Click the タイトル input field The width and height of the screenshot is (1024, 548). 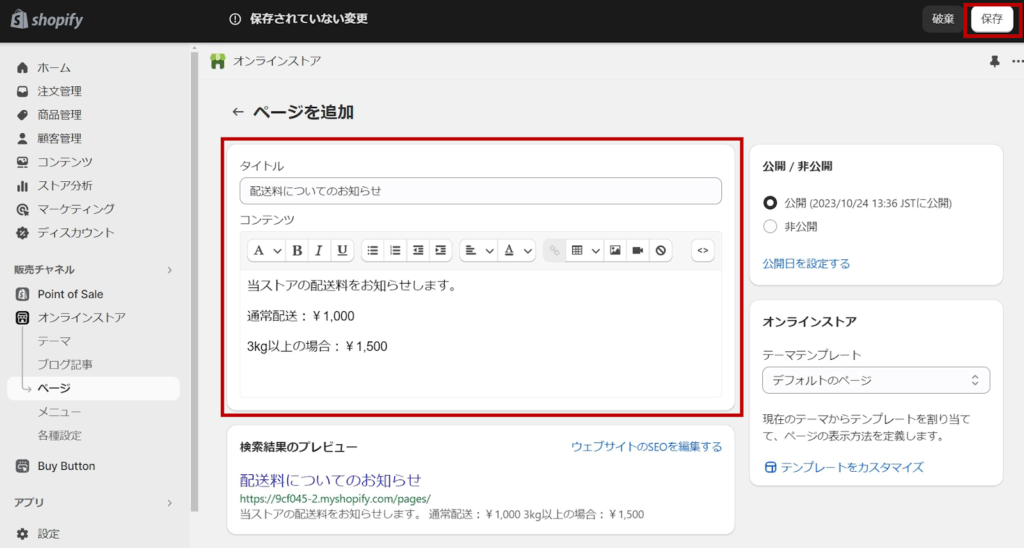tap(480, 191)
